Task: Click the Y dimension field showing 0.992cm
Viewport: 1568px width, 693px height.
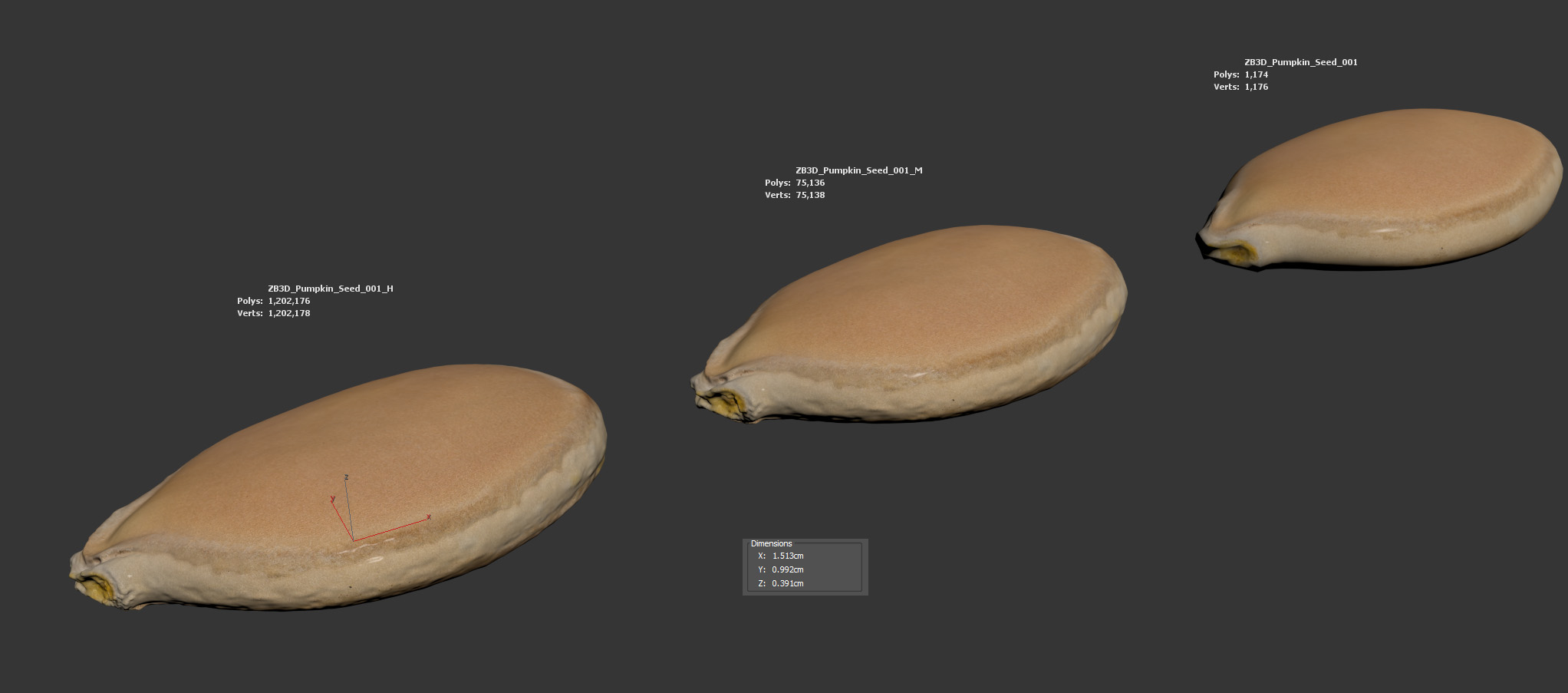Action: (788, 569)
